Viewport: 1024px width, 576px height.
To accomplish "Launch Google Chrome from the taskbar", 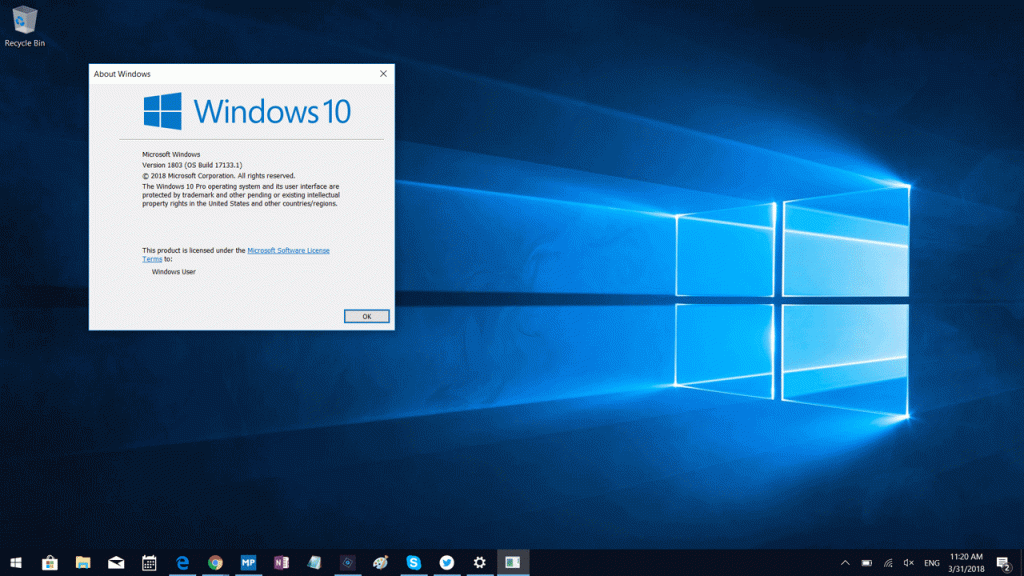I will [x=215, y=562].
